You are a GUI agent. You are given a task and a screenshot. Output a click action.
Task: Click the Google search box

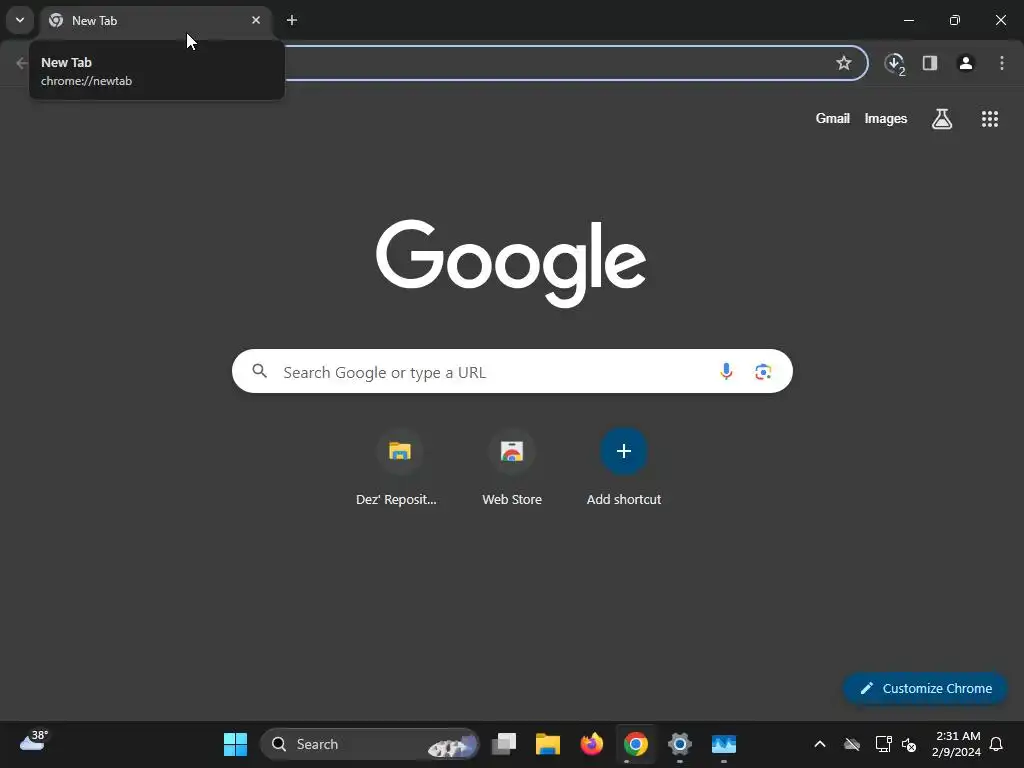(x=512, y=372)
